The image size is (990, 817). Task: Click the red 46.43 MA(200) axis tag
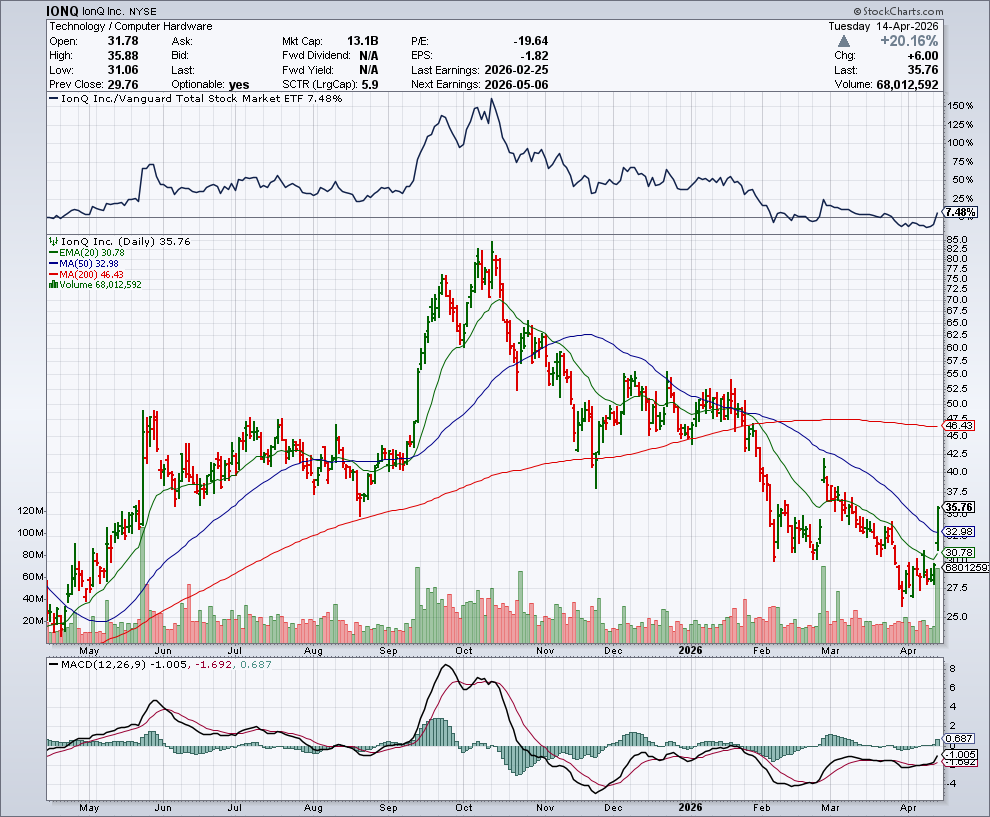click(959, 426)
